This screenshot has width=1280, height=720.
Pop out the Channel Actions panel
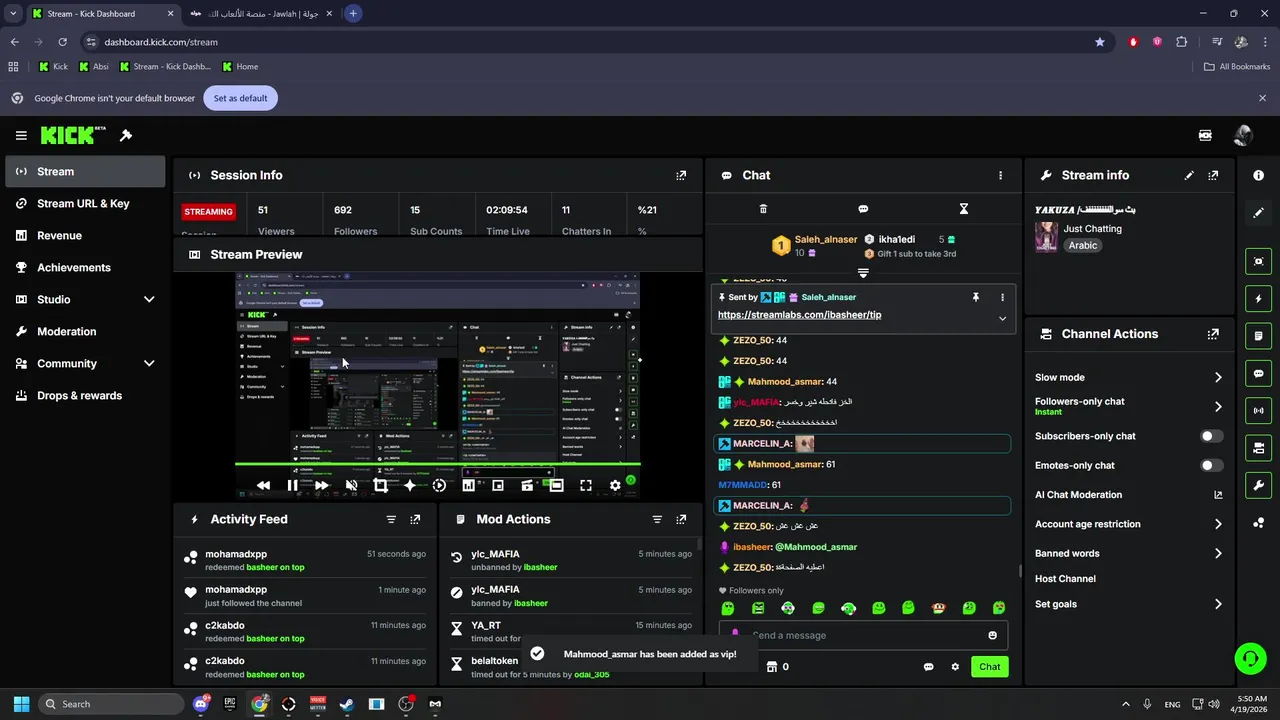1213,334
